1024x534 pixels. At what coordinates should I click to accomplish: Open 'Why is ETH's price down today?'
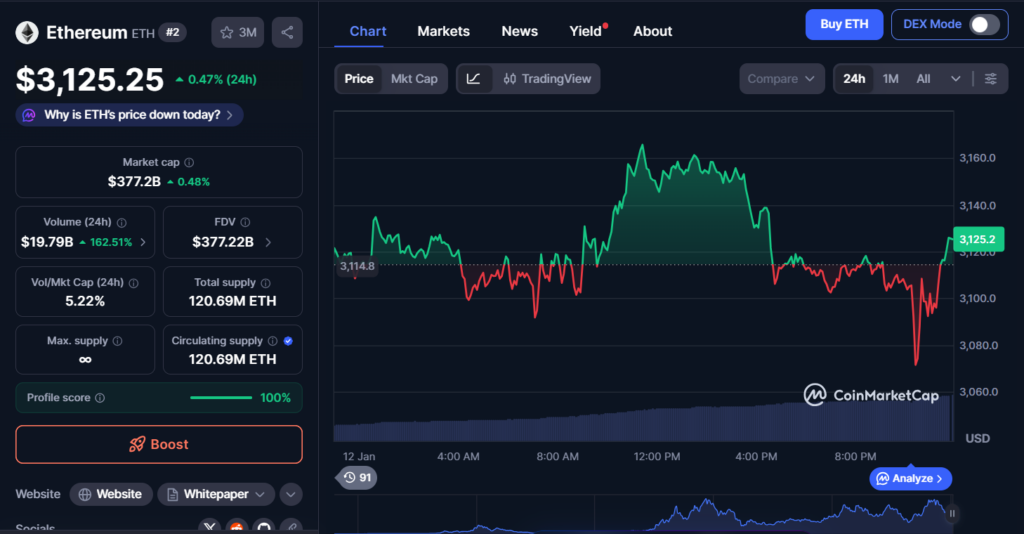(130, 115)
